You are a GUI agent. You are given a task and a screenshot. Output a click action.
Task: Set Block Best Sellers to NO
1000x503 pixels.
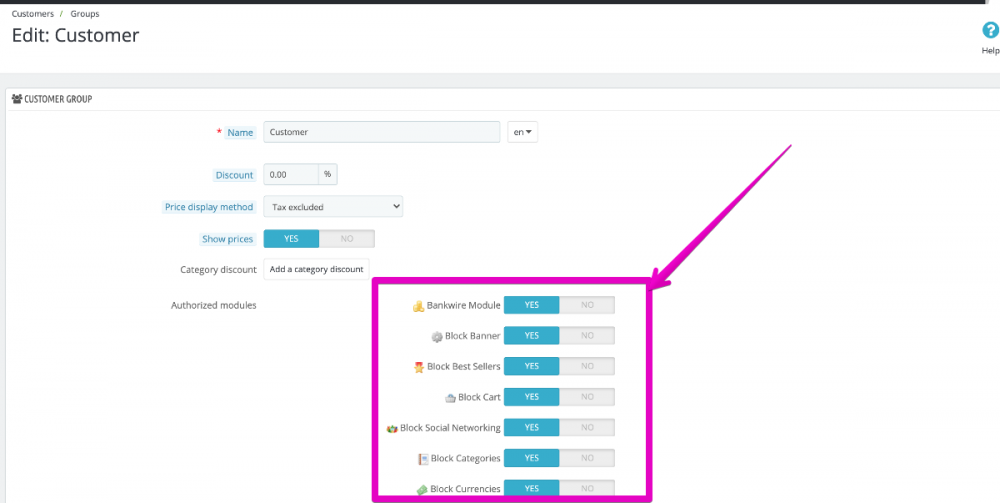587,366
